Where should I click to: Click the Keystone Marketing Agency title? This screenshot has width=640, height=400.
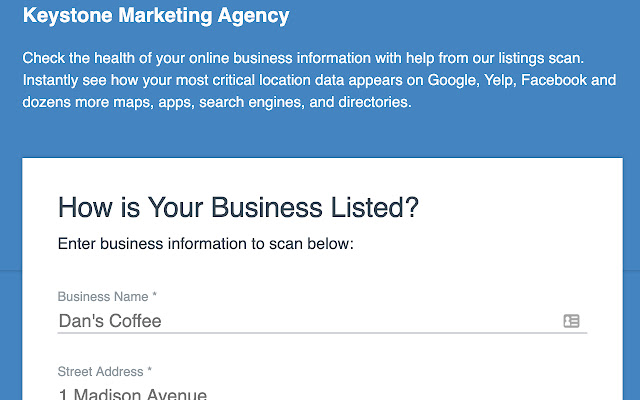pos(156,16)
